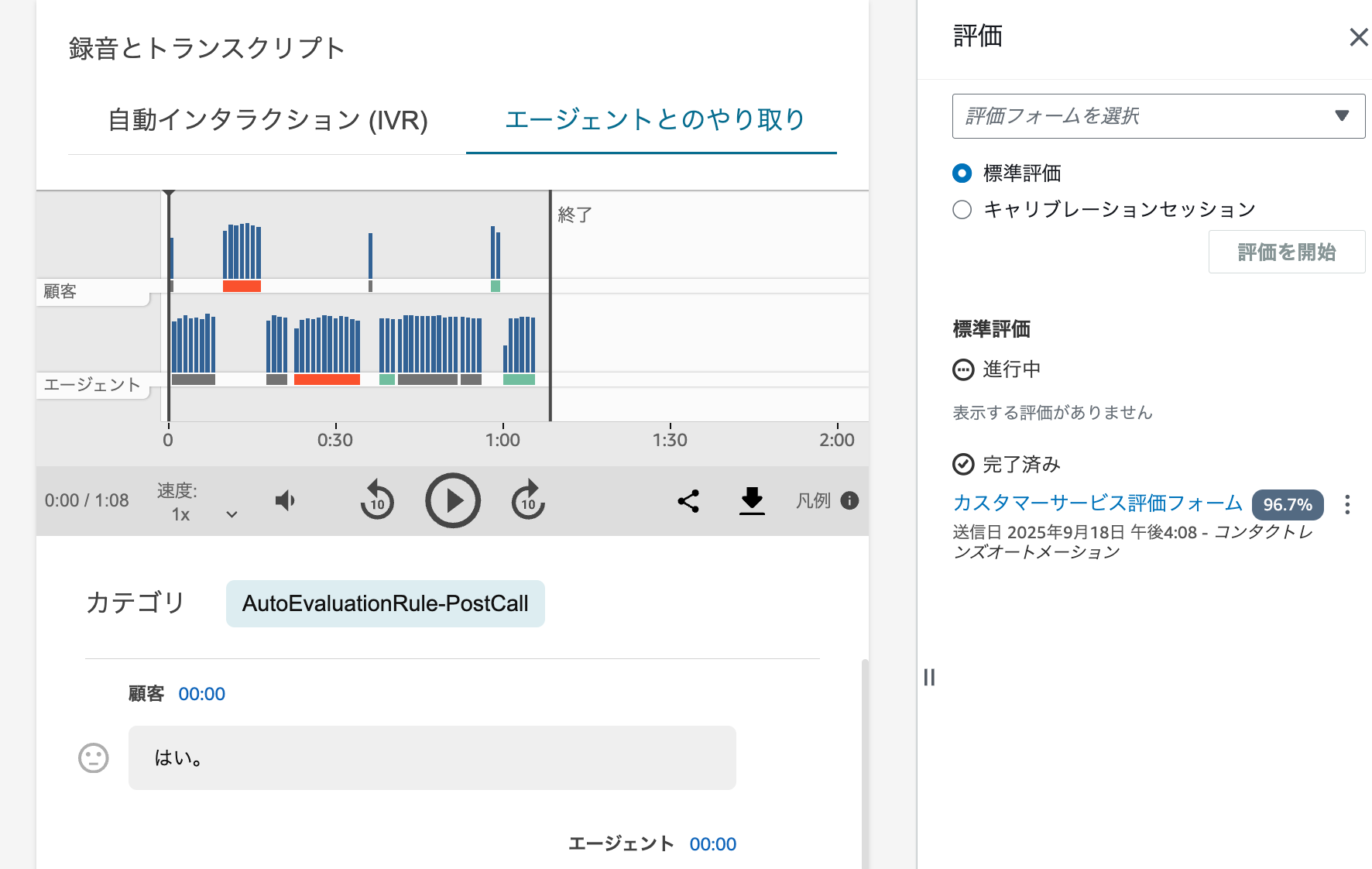1372x869 pixels.
Task: Expand the playback speed 1x selector
Action: click(231, 514)
